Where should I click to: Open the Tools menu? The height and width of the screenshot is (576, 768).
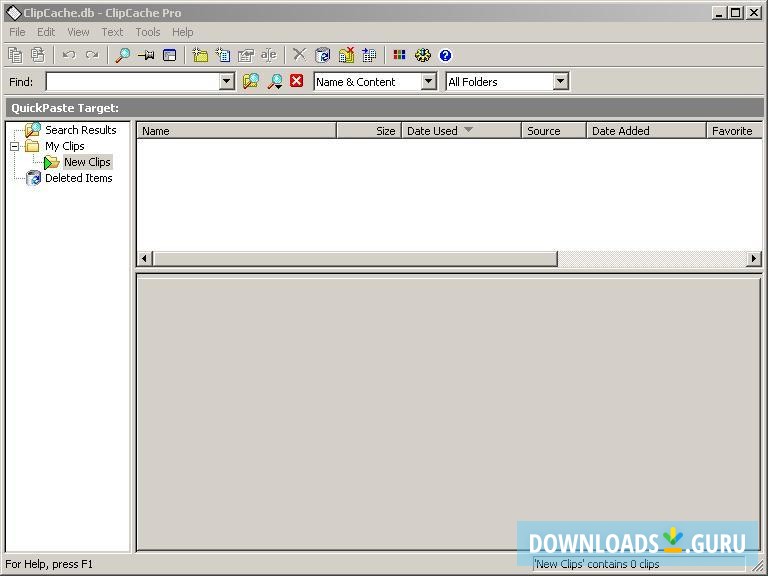[148, 32]
